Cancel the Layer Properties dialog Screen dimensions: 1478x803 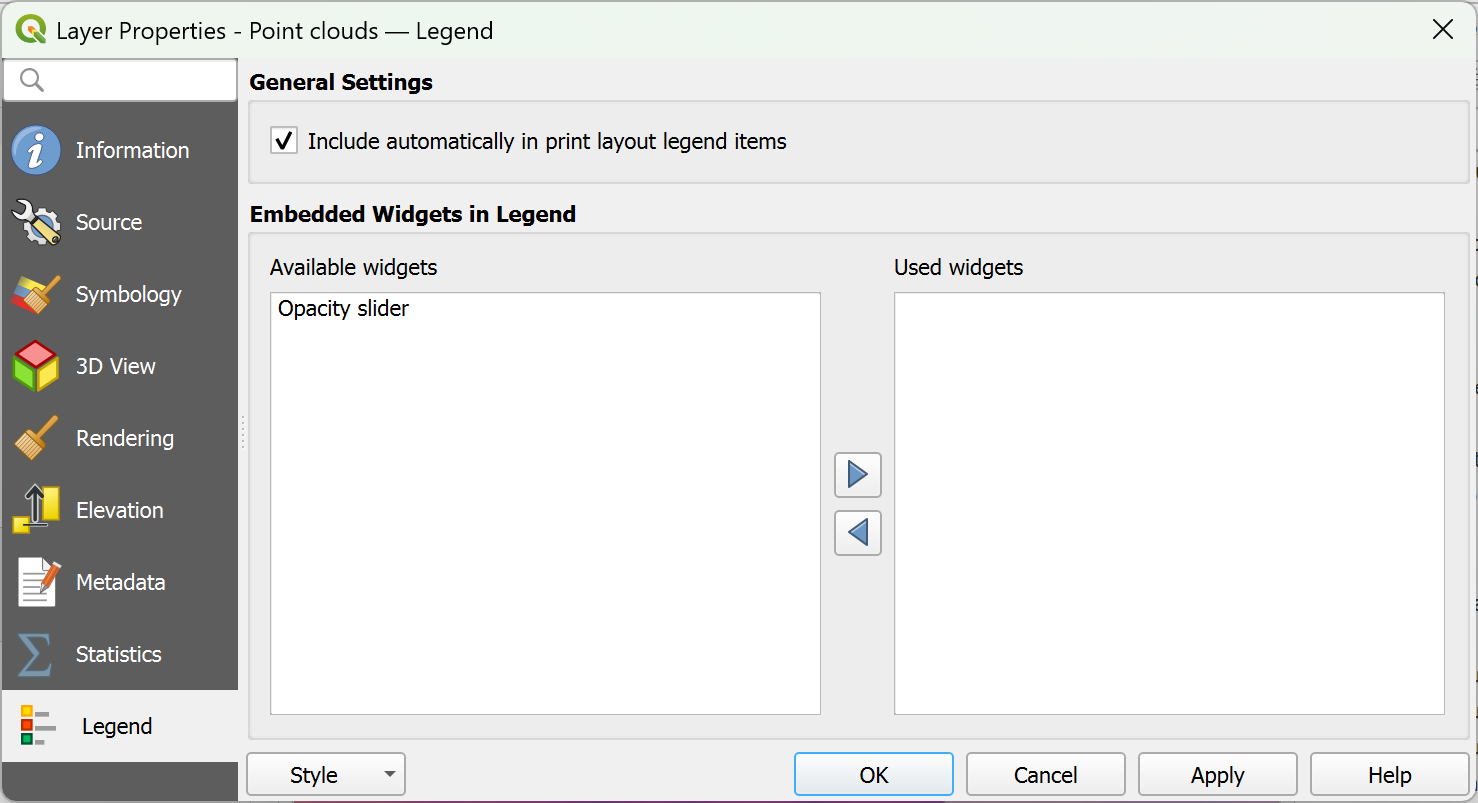[1045, 773]
